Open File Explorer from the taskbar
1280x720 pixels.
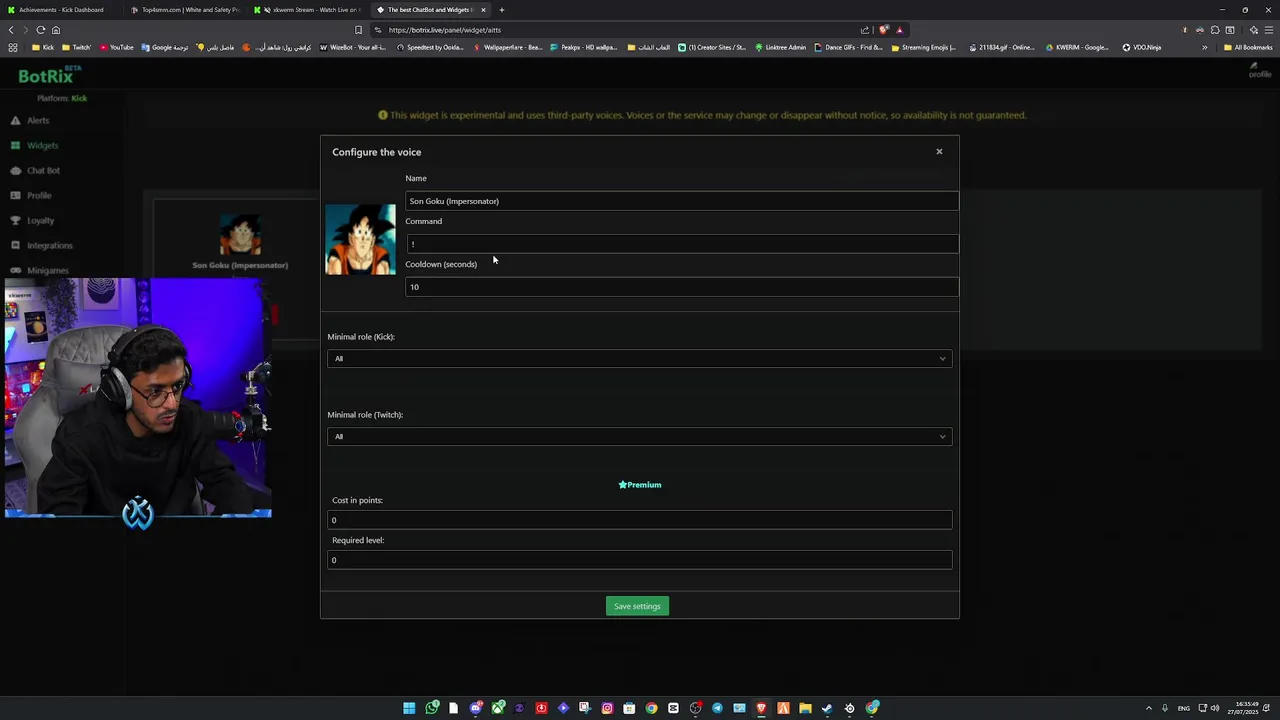[805, 708]
